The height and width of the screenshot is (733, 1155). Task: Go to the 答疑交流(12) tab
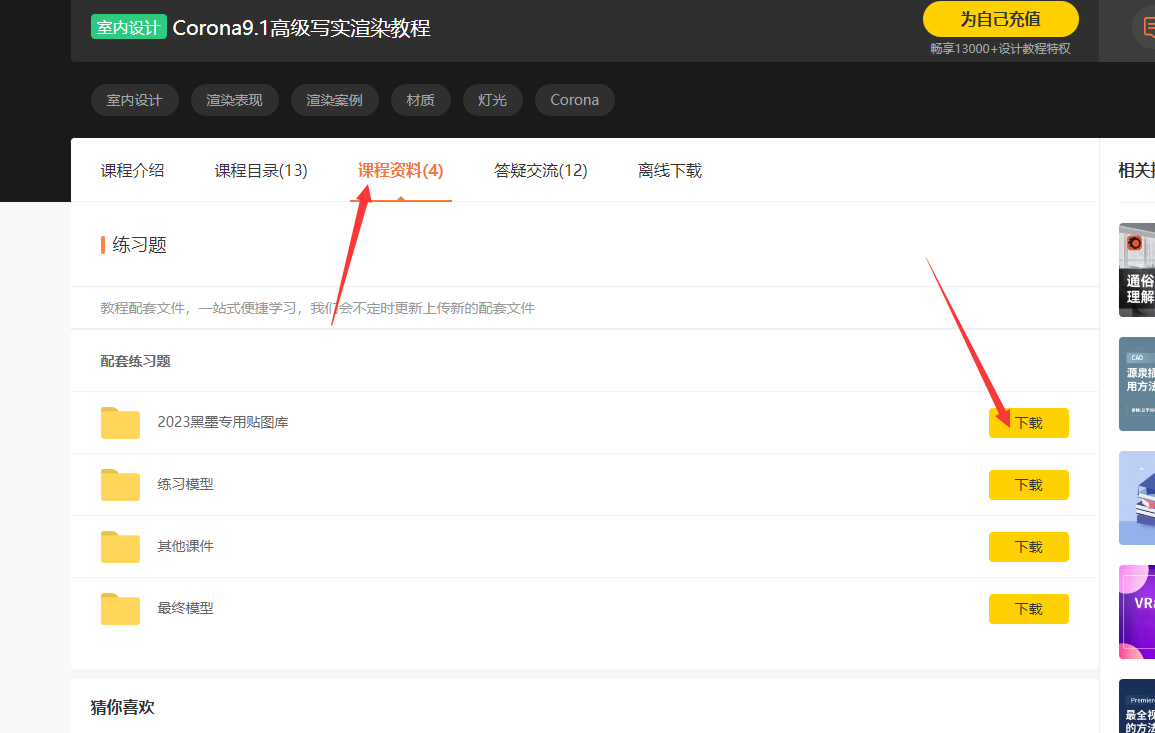click(x=540, y=171)
